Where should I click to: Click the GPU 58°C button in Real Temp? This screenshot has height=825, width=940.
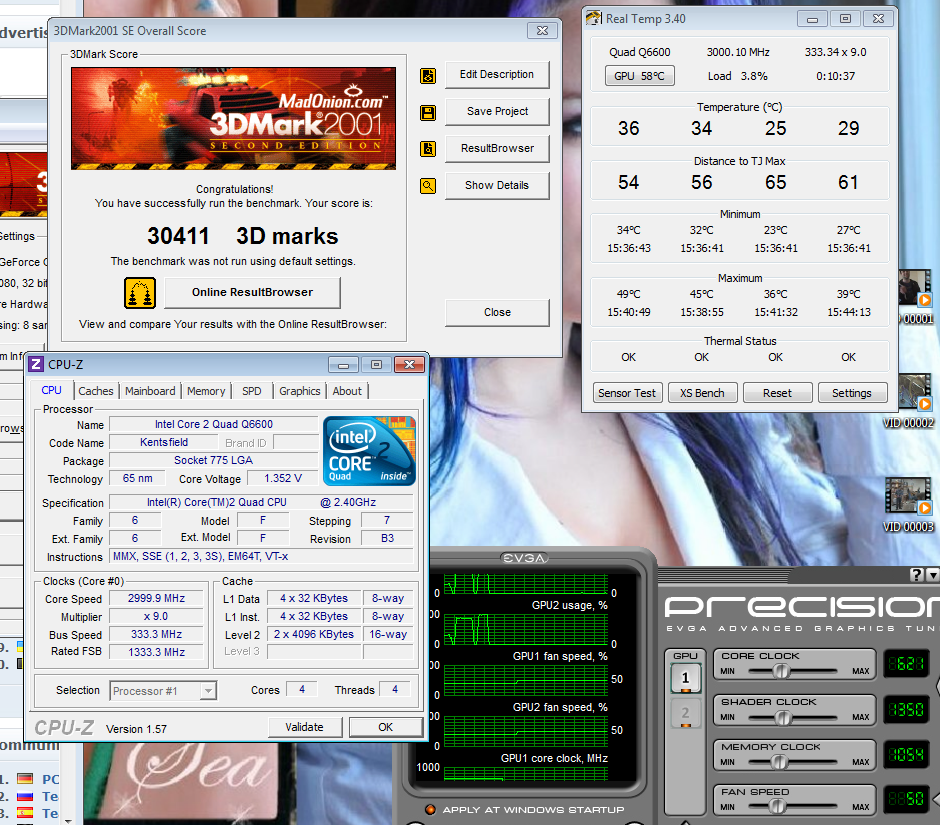tap(640, 76)
